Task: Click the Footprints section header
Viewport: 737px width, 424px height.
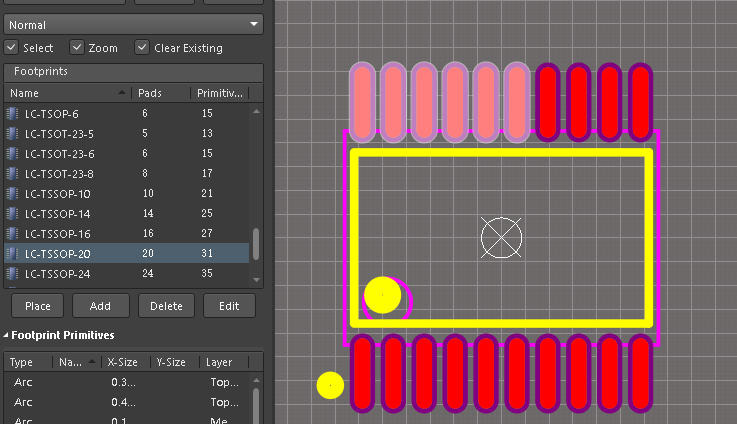Action: 133,71
